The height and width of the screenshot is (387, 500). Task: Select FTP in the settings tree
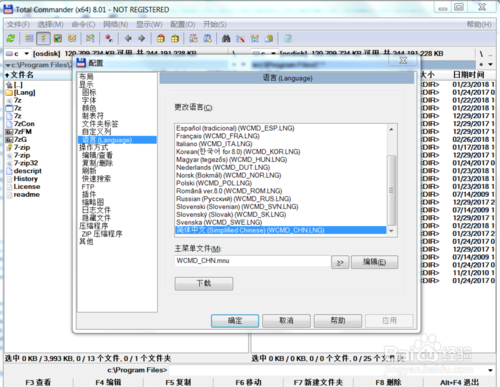pyautogui.click(x=88, y=187)
